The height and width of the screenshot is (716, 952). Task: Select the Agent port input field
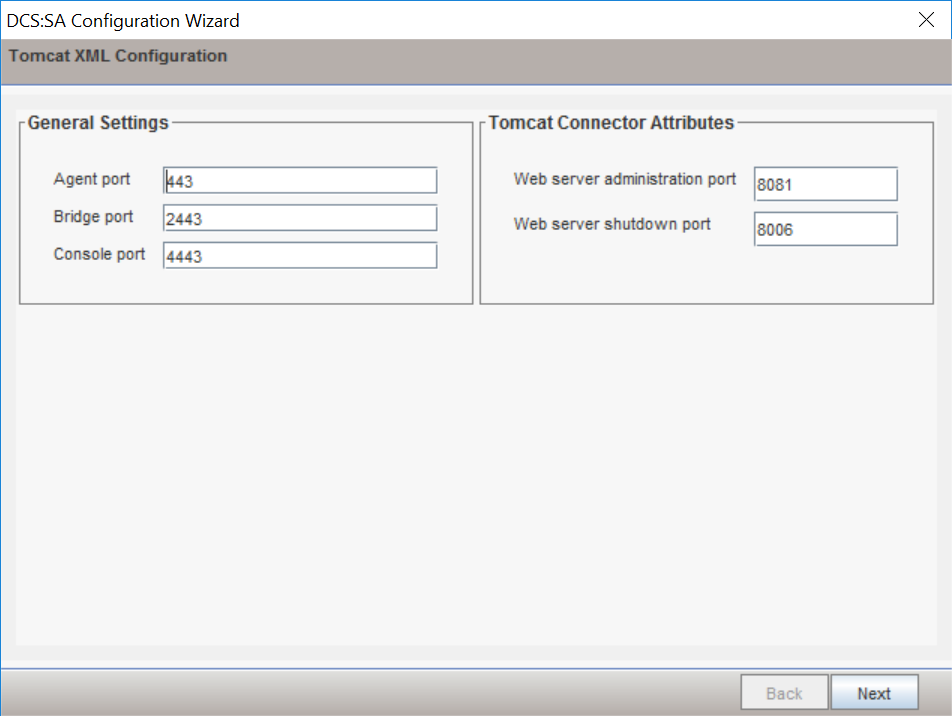point(299,180)
